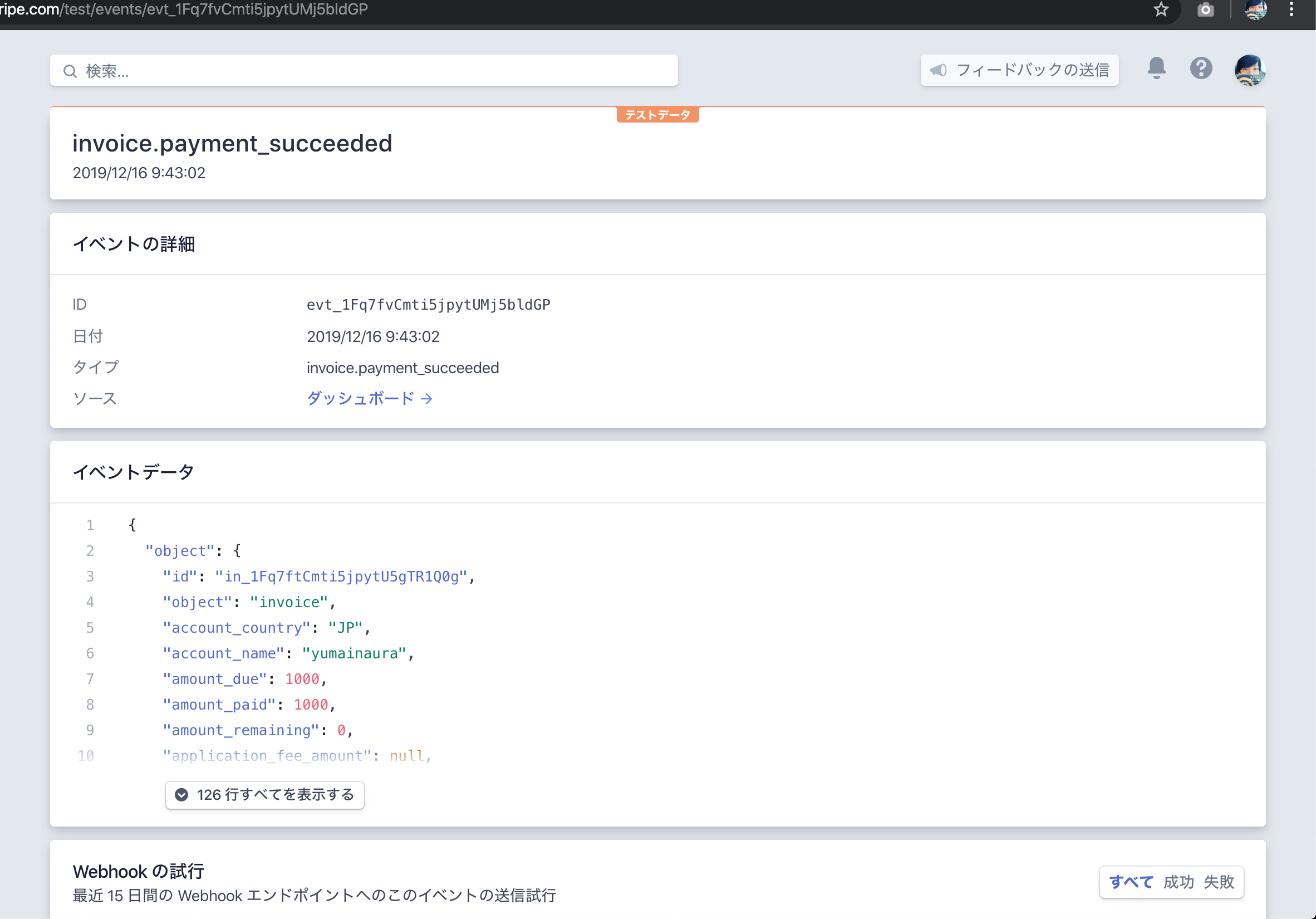Open the notifications bell icon
Image resolution: width=1316 pixels, height=919 pixels.
point(1156,69)
